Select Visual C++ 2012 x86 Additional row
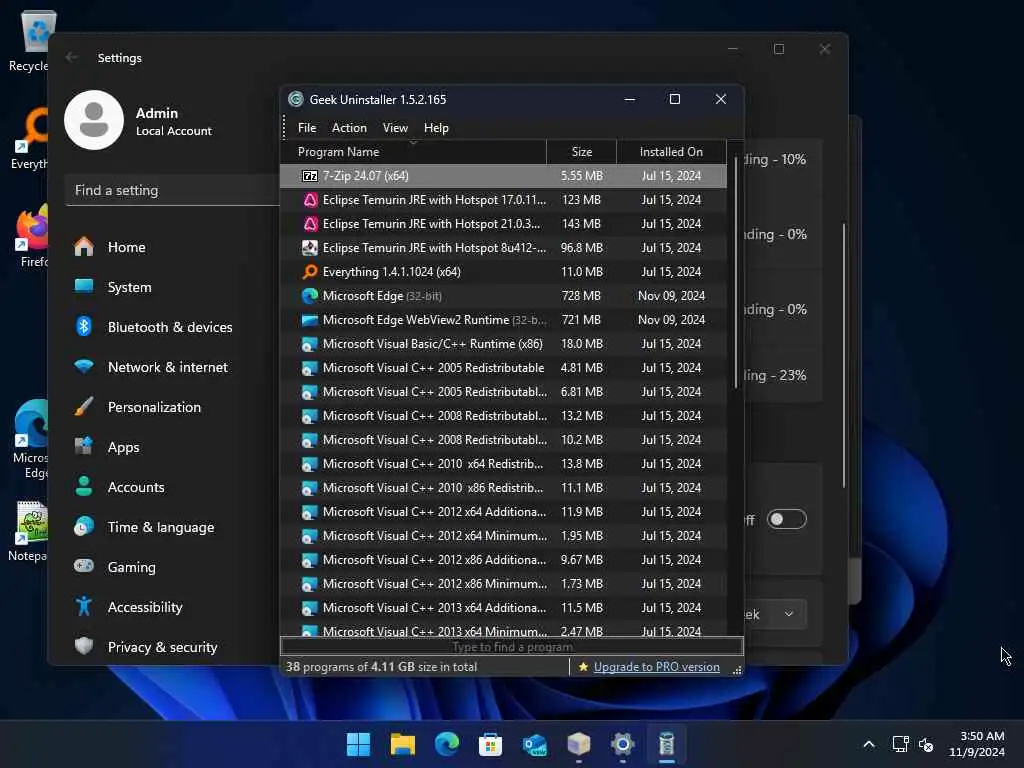 [x=504, y=560]
